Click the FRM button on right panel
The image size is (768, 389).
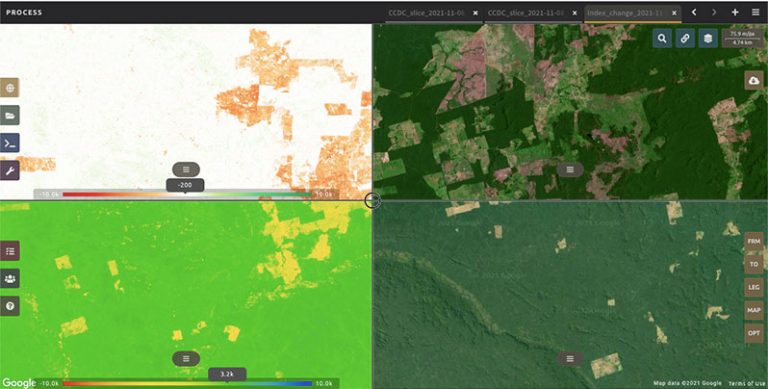click(x=754, y=242)
